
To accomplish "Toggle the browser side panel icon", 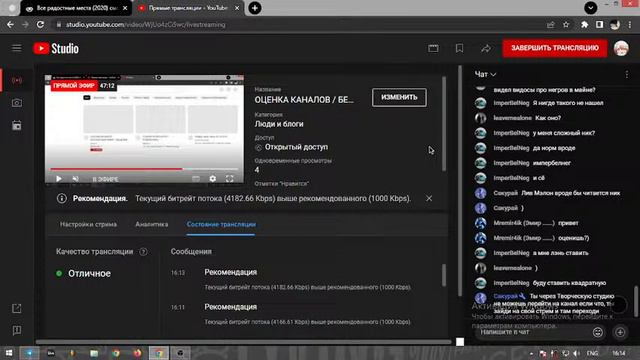I will pos(599,25).
